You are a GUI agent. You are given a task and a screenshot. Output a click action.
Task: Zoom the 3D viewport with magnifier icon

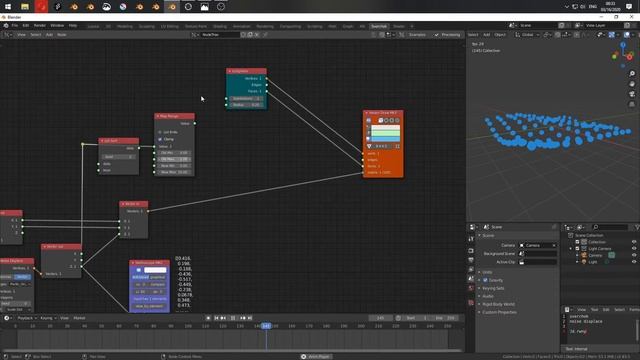click(x=632, y=73)
